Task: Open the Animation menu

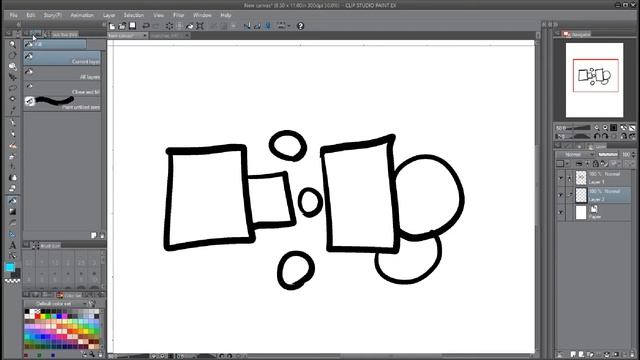Action: point(82,15)
